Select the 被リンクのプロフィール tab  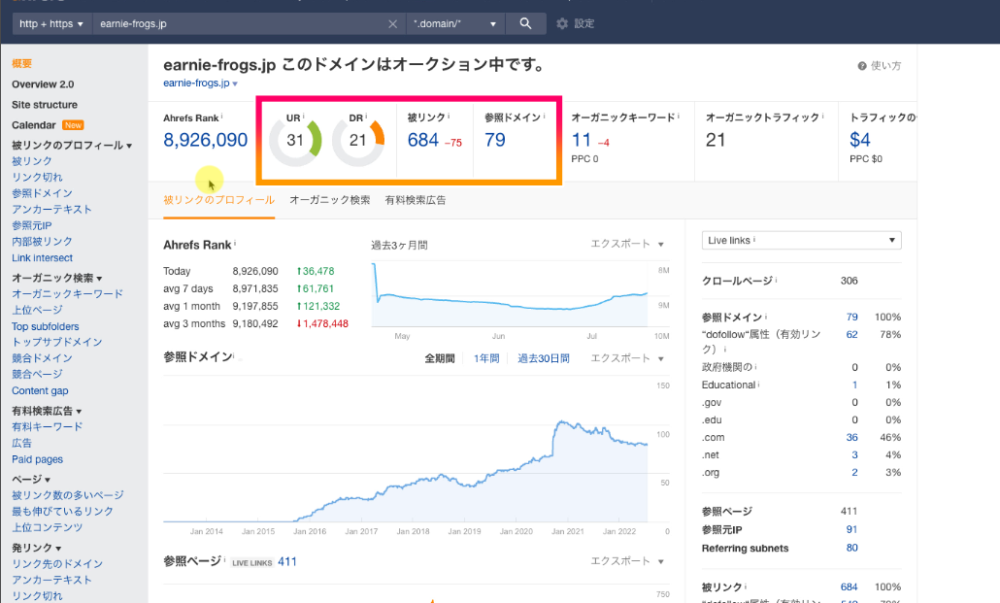219,200
